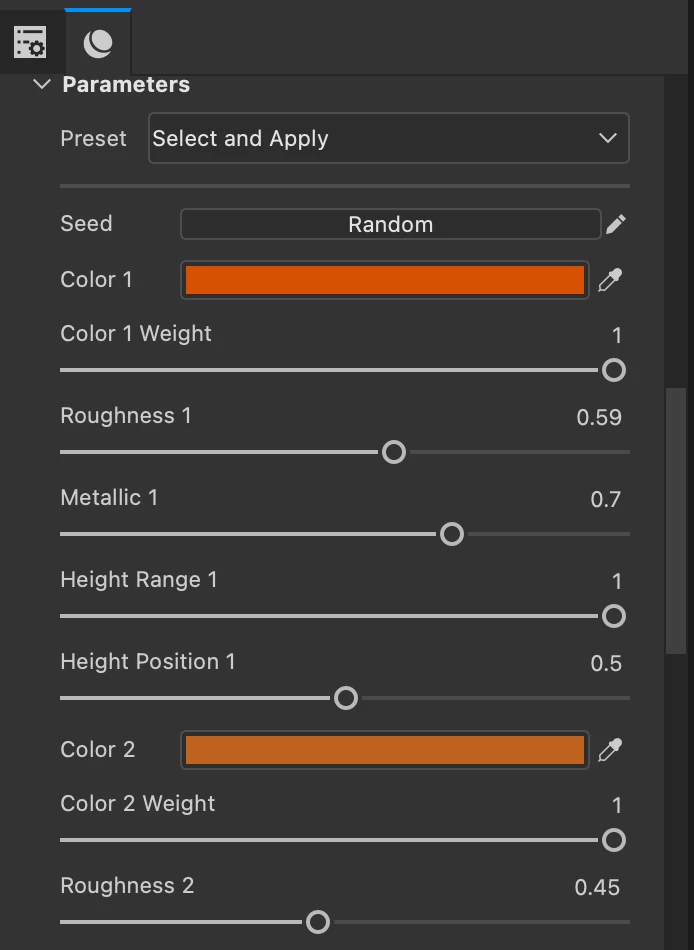Collapse the Parameters section
Viewport: 694px width, 950px height.
[41, 85]
